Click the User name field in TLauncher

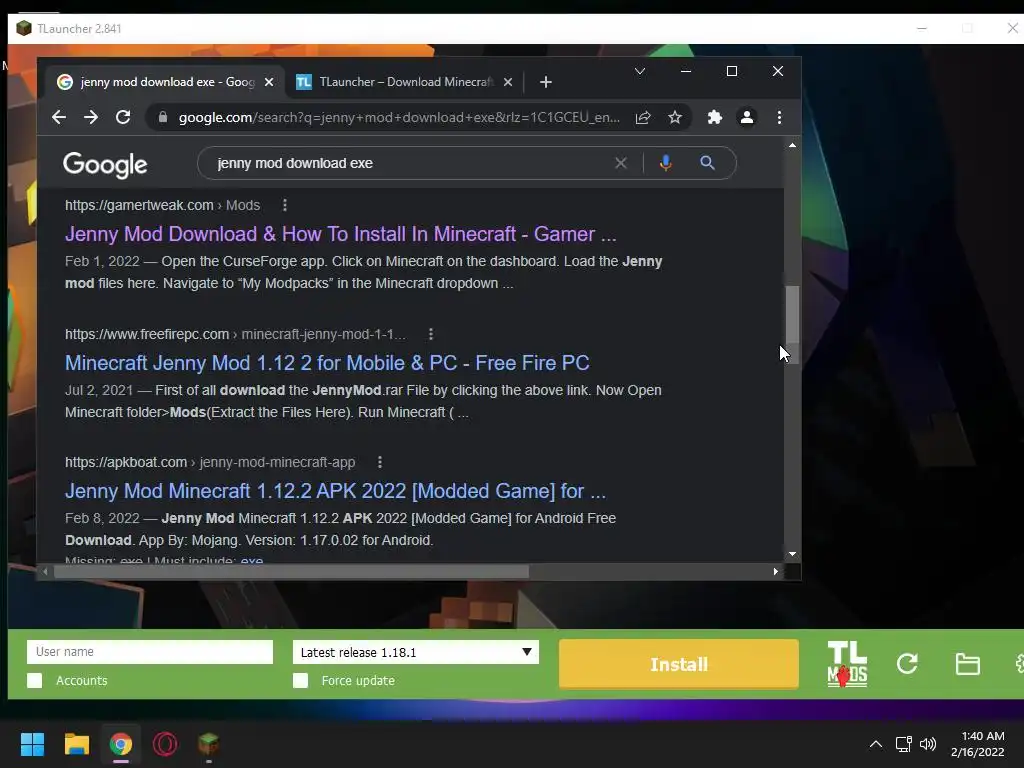[x=150, y=652]
